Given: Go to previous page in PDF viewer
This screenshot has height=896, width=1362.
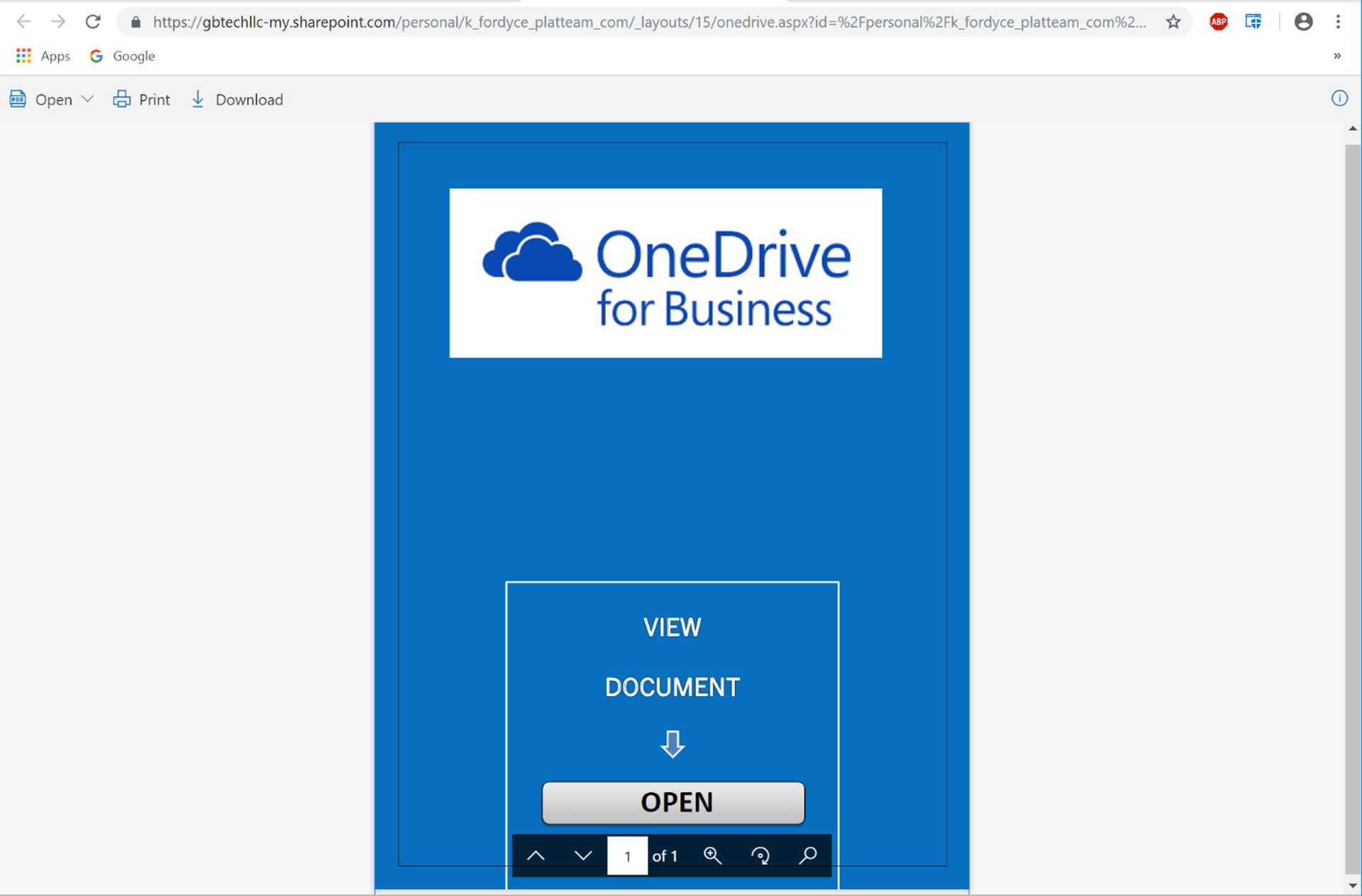Looking at the screenshot, I should [536, 856].
